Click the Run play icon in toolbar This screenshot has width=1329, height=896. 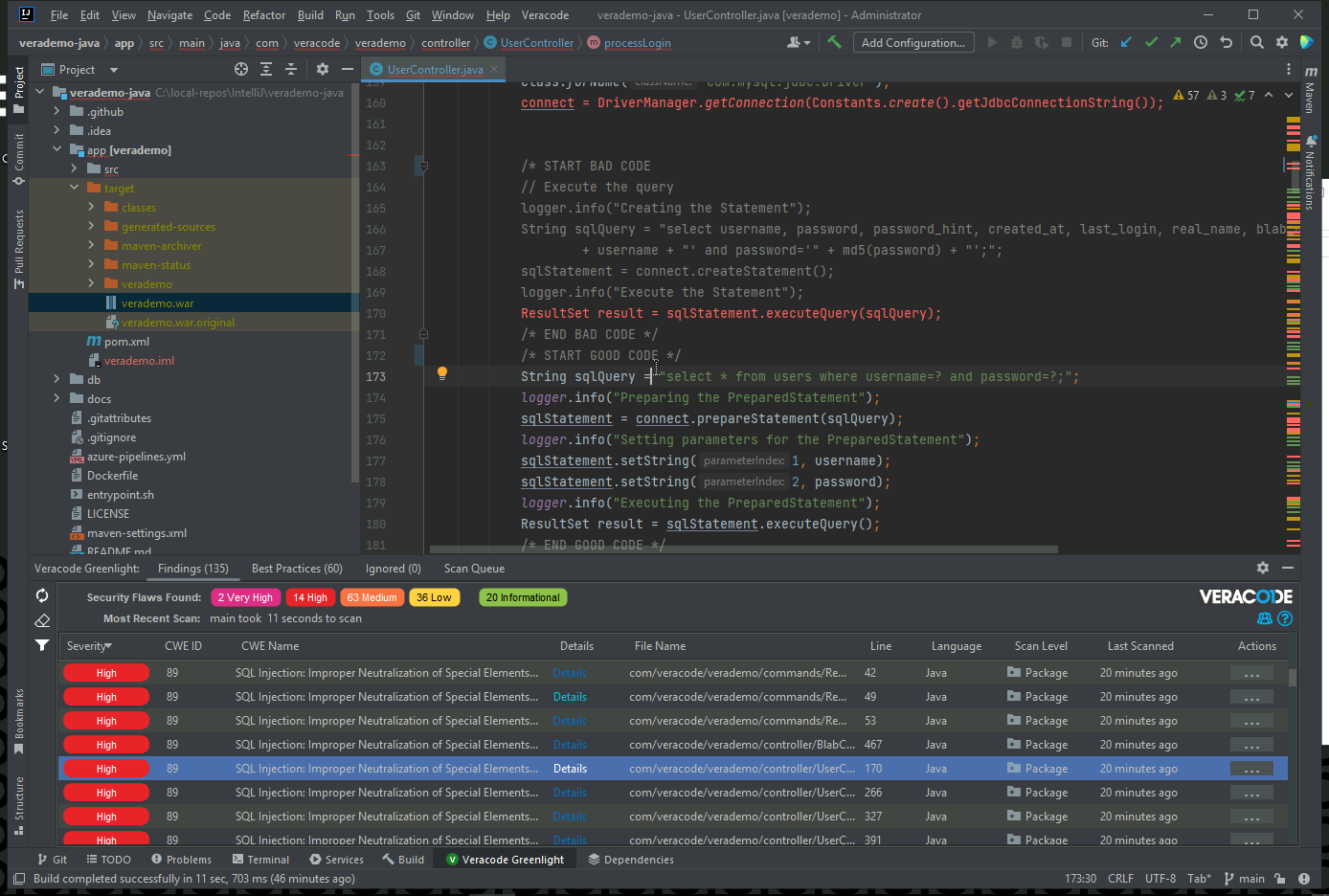(992, 42)
